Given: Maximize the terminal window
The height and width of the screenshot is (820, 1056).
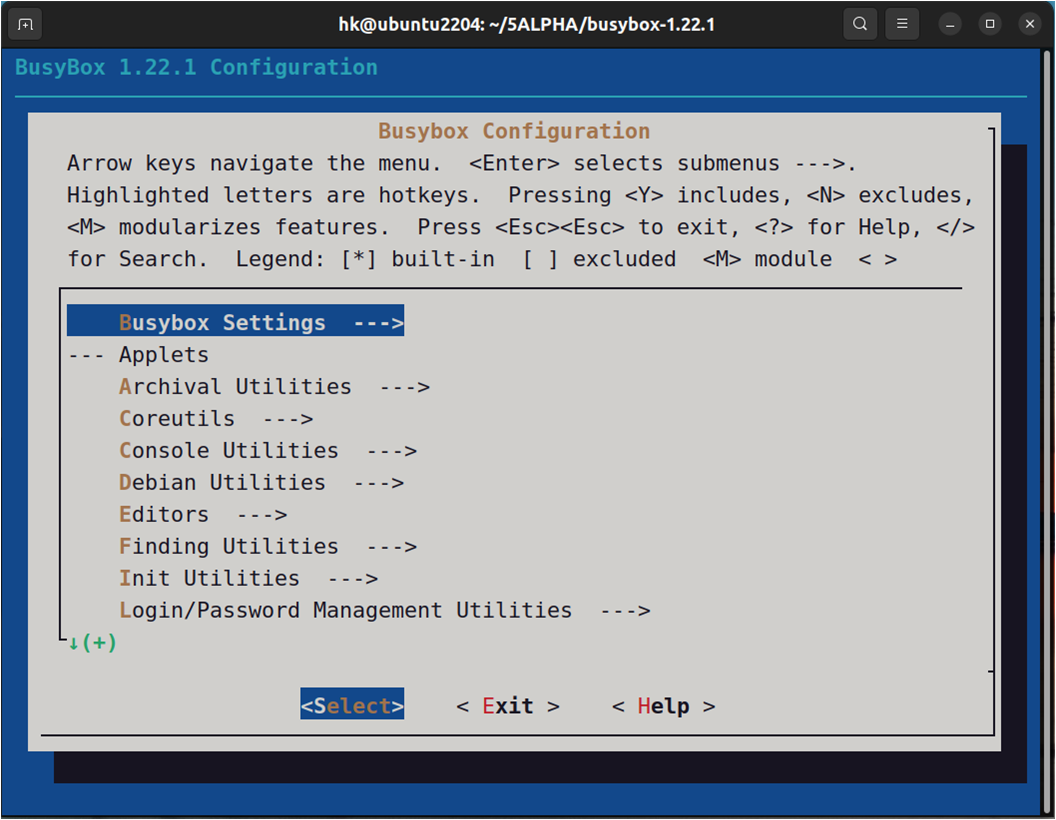Looking at the screenshot, I should [x=990, y=24].
